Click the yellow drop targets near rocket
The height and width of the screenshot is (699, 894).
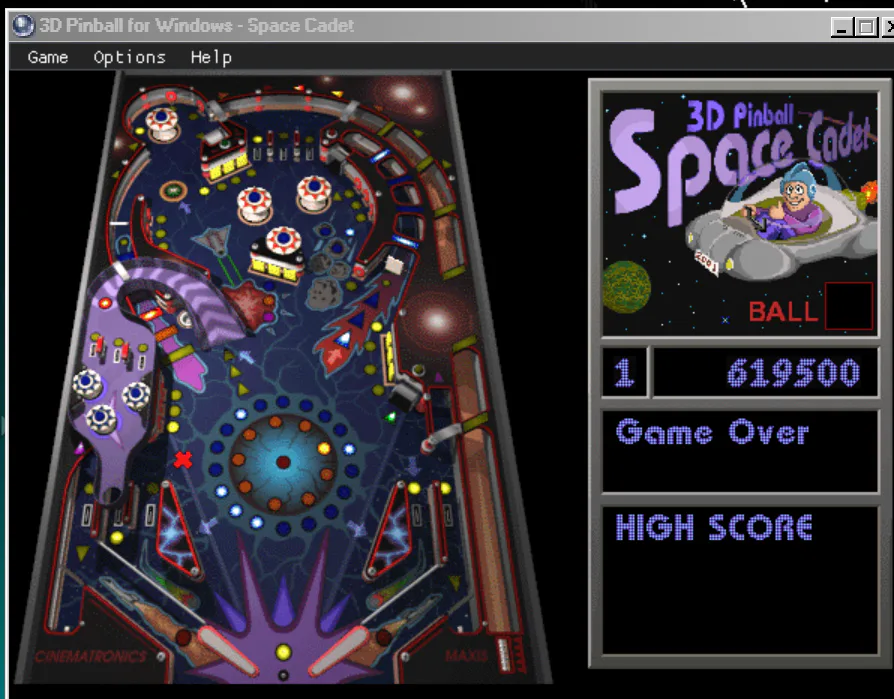[x=390, y=356]
